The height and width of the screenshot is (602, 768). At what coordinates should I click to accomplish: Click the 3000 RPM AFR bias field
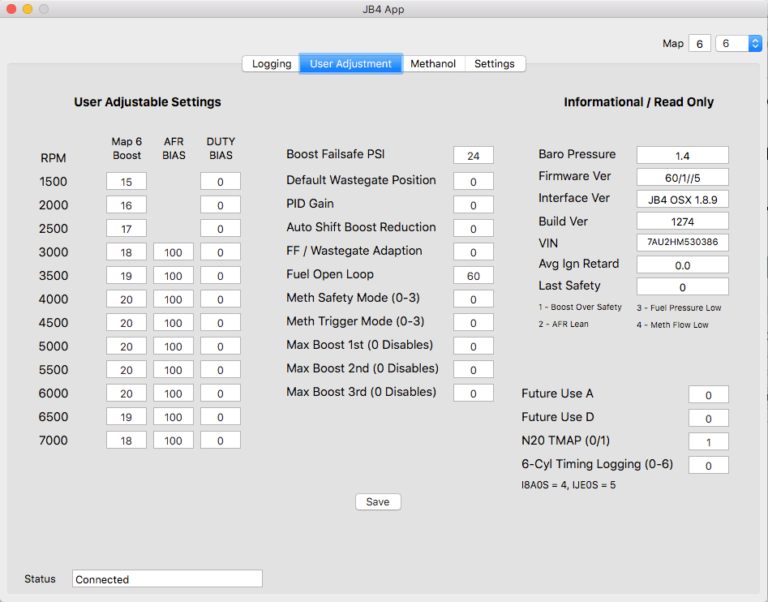[x=173, y=252]
